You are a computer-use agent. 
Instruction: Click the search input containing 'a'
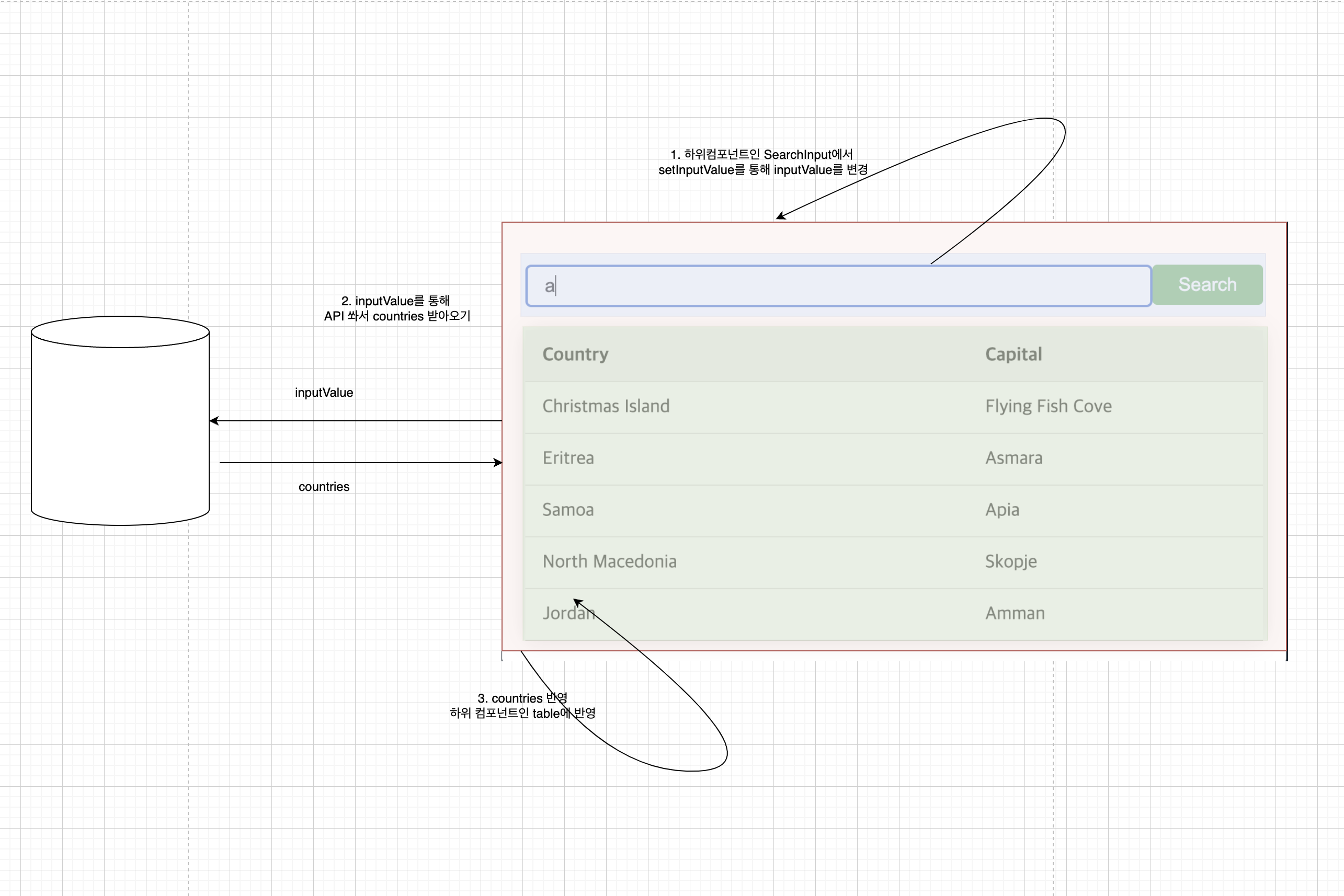click(x=837, y=286)
